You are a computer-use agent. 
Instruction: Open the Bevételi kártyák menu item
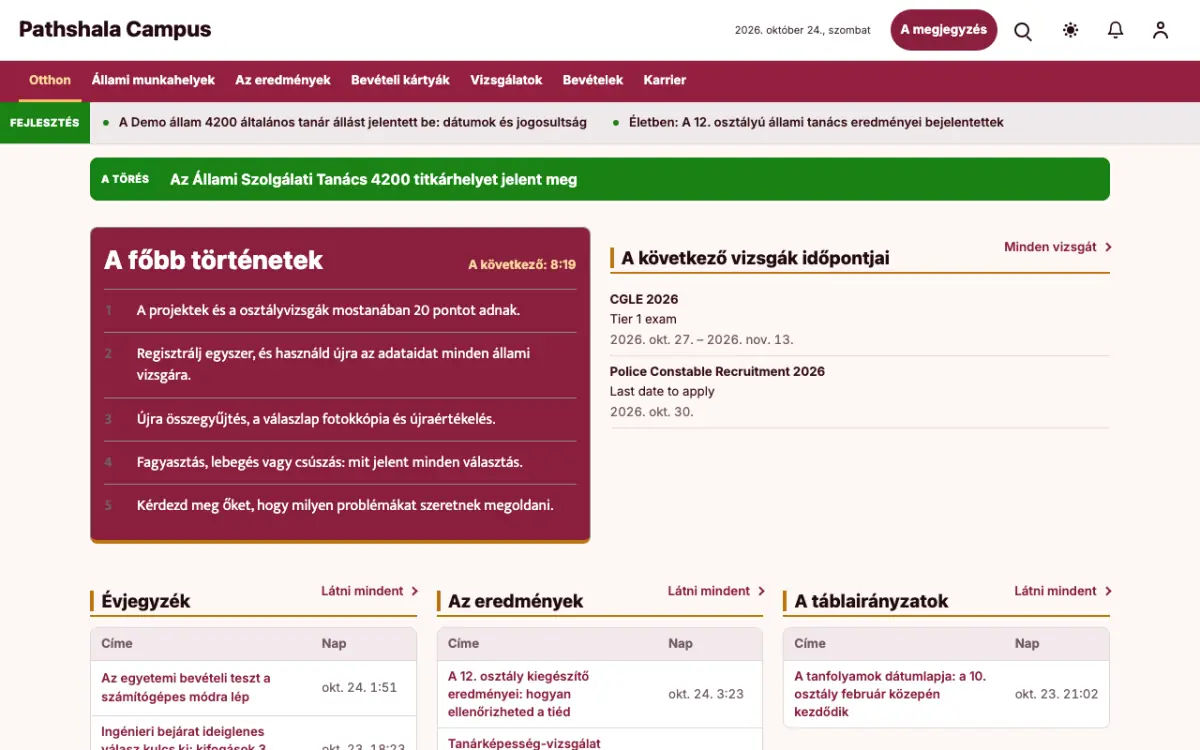[400, 80]
